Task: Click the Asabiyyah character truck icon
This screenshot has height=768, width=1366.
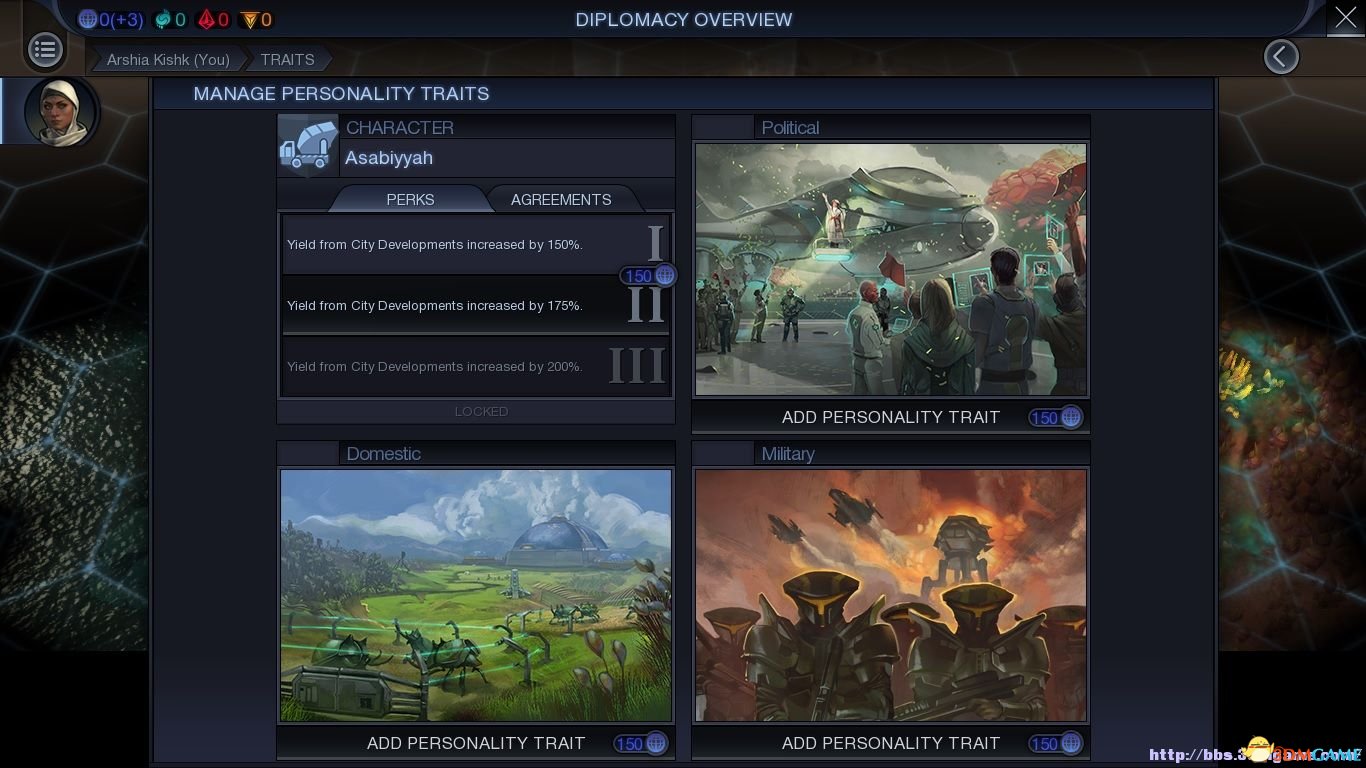Action: click(308, 146)
